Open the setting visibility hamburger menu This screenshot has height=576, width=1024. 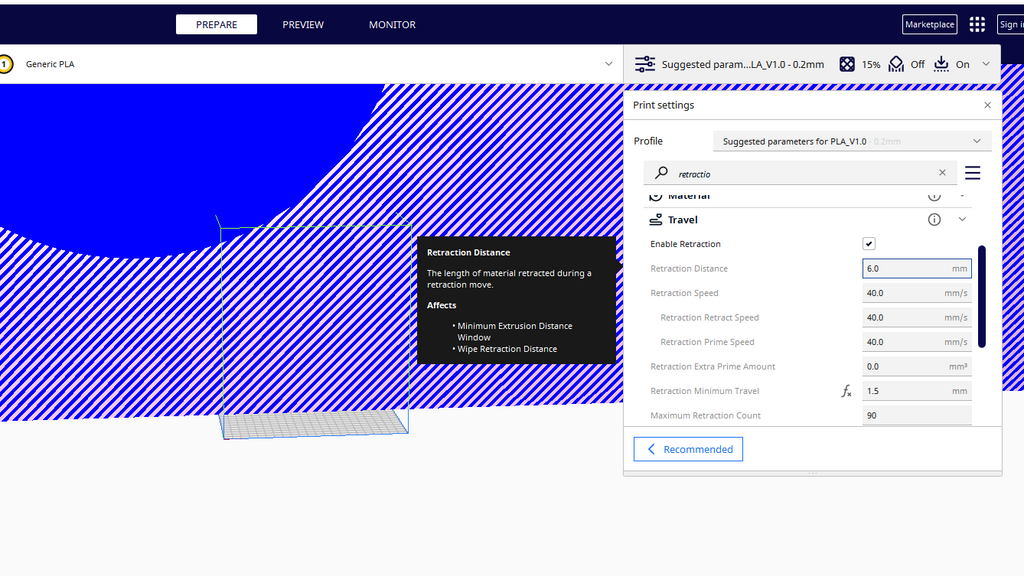click(972, 172)
